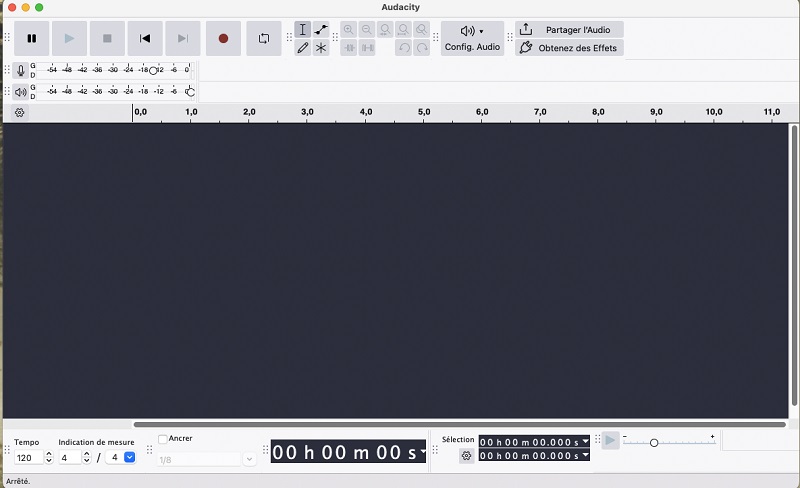Enable the Ancrer checkbox

click(x=163, y=439)
